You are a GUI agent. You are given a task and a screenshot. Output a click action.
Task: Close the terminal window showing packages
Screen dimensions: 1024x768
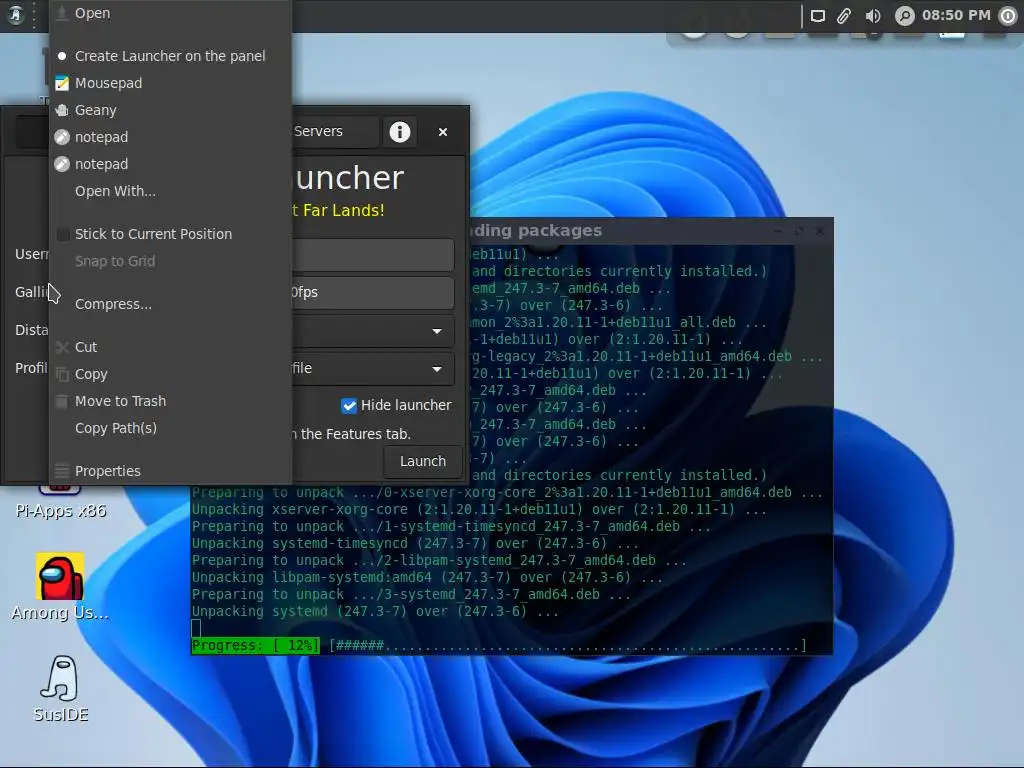point(820,231)
